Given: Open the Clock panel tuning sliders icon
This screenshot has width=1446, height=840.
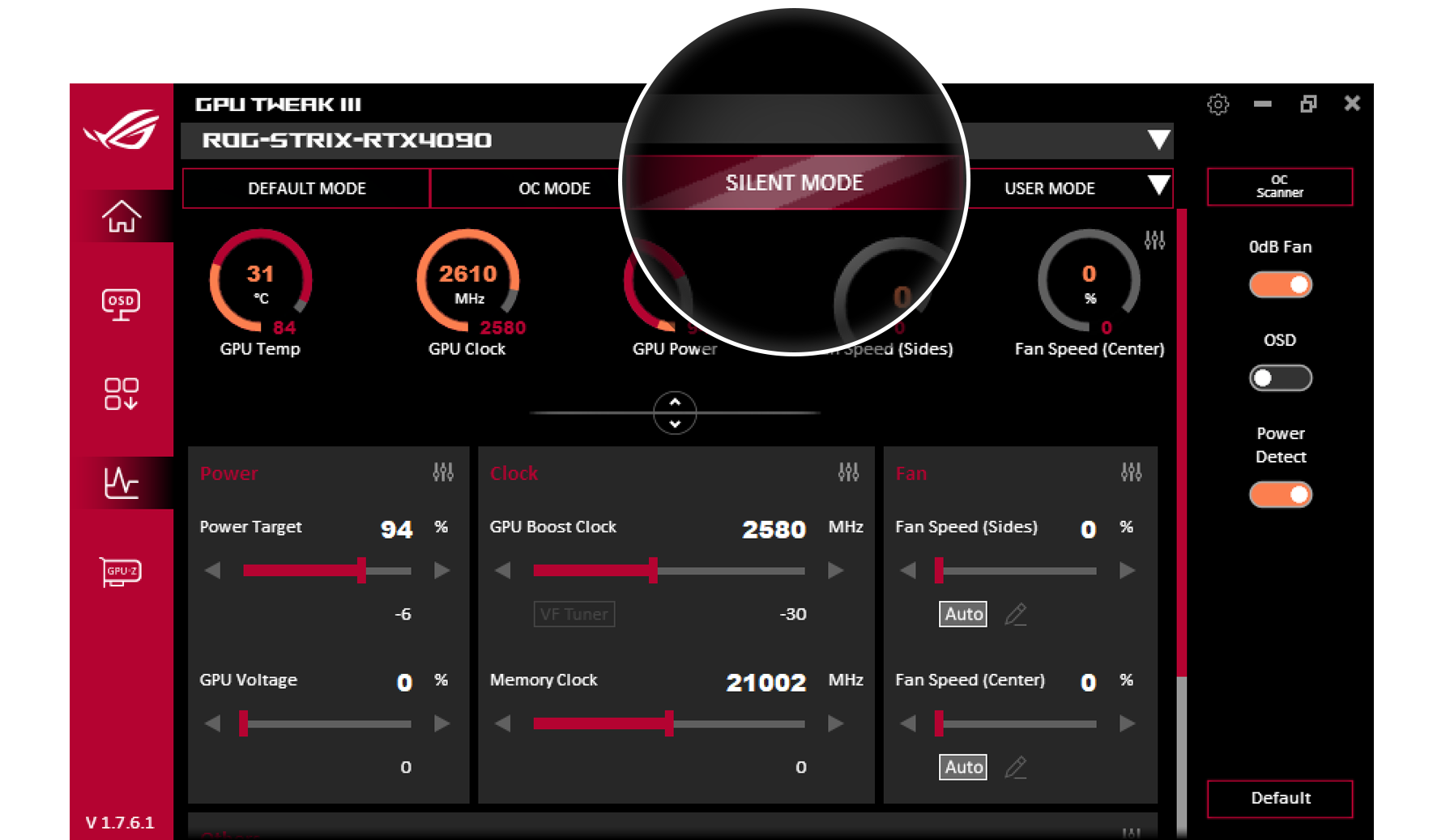Looking at the screenshot, I should [848, 471].
